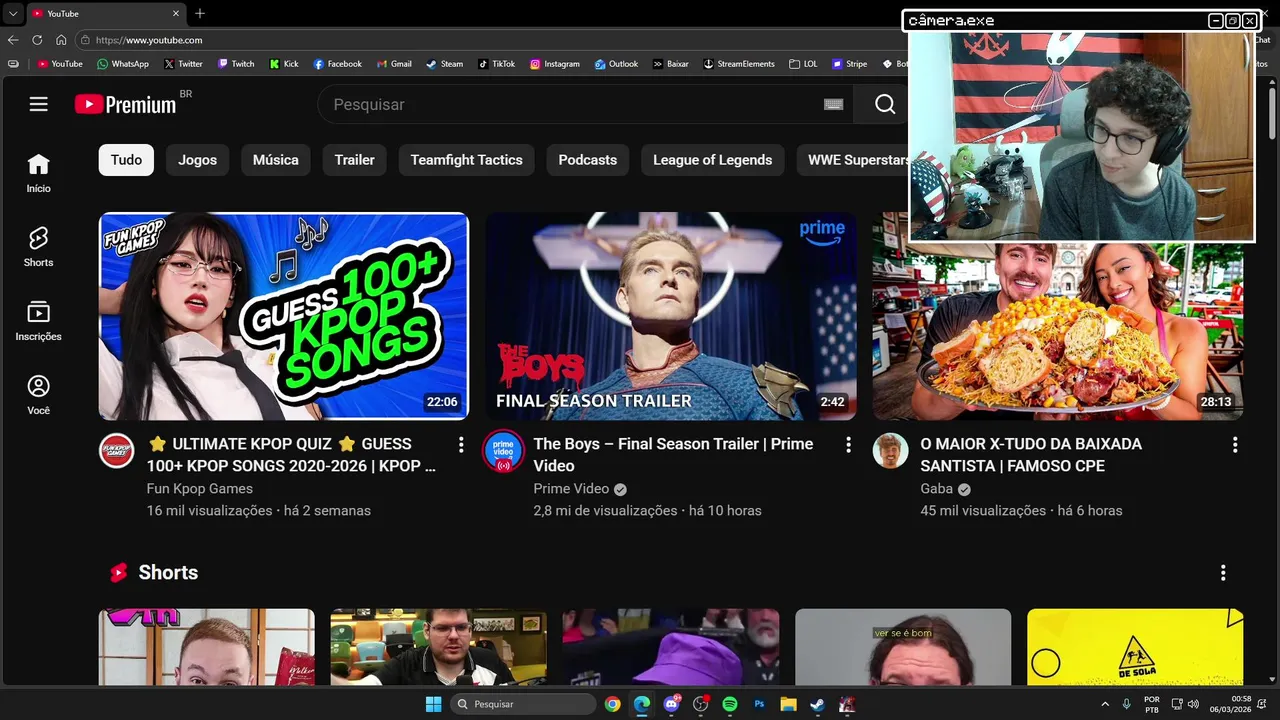Image resolution: width=1280 pixels, height=720 pixels.
Task: Click the browser home icon
Action: click(61, 40)
